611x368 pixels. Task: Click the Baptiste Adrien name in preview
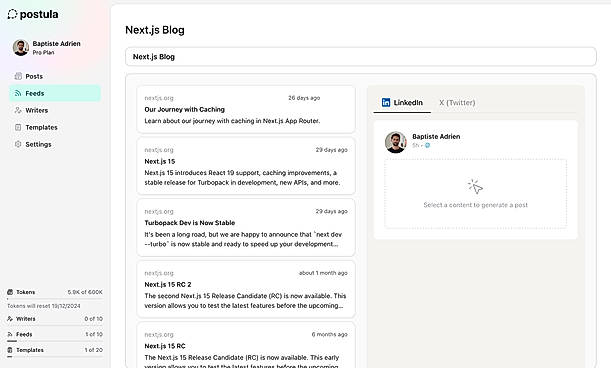pyautogui.click(x=436, y=136)
